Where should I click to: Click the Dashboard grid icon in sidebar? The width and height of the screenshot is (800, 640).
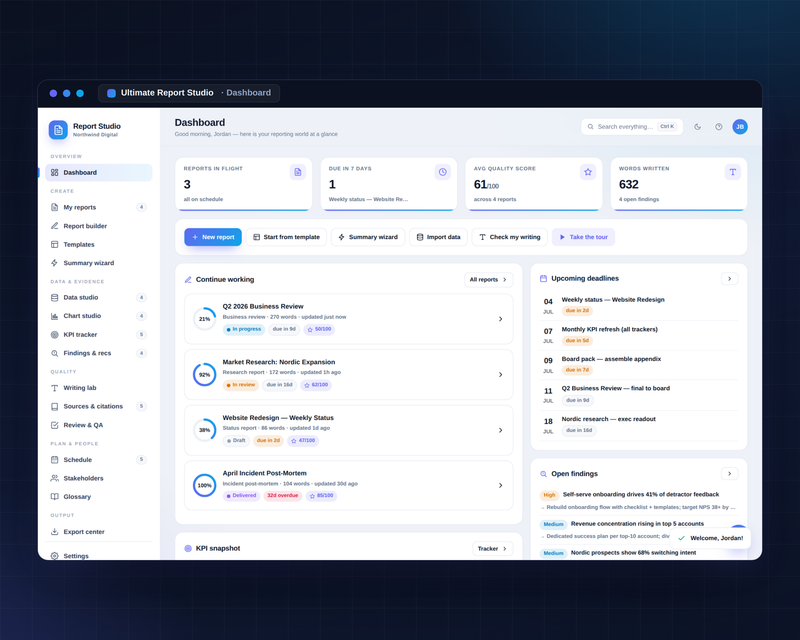[55, 173]
